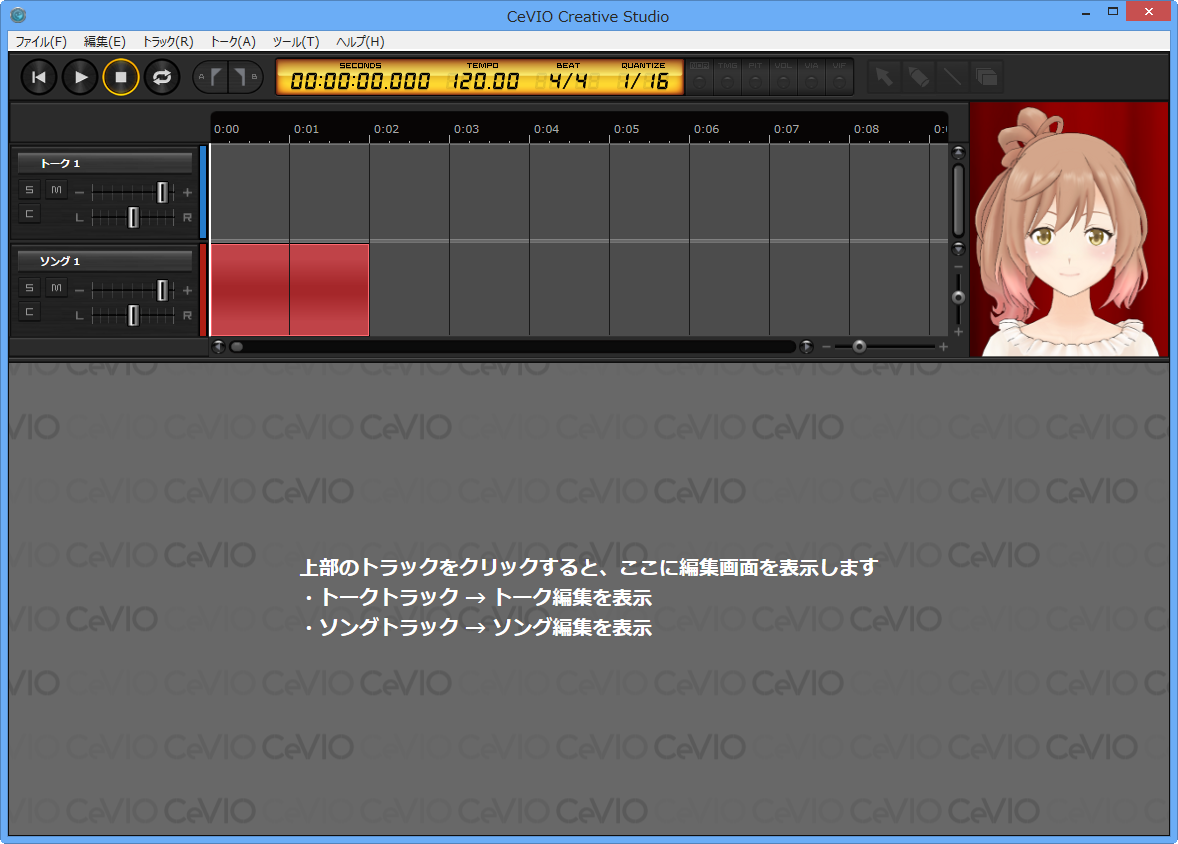Pan トーク 1 fully left with L

pos(80,218)
